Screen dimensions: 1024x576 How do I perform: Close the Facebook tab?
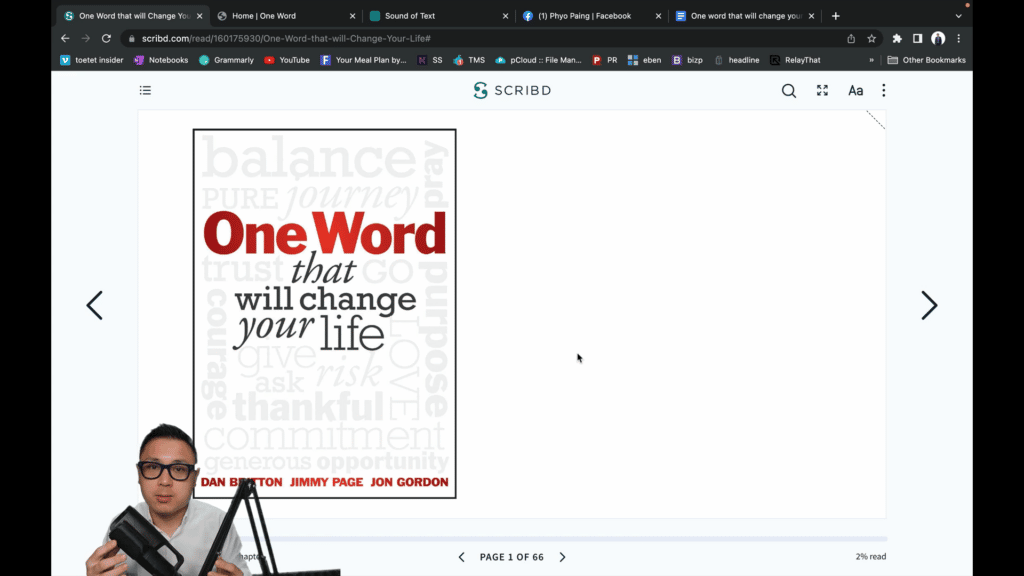658,16
